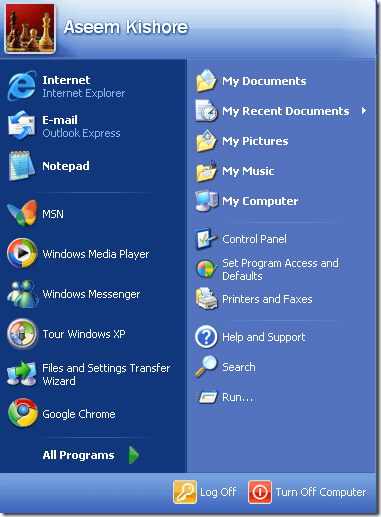The width and height of the screenshot is (381, 517).
Task: Launch Google Chrome from its icon
Action: (23, 413)
